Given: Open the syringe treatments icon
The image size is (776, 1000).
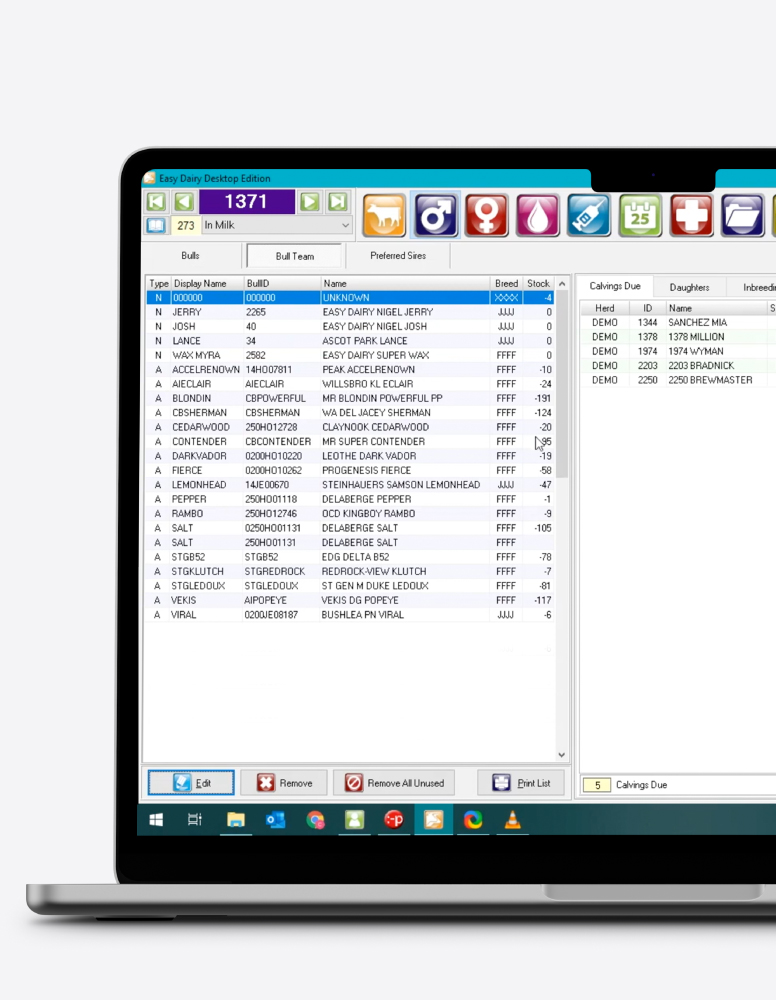Looking at the screenshot, I should (589, 216).
